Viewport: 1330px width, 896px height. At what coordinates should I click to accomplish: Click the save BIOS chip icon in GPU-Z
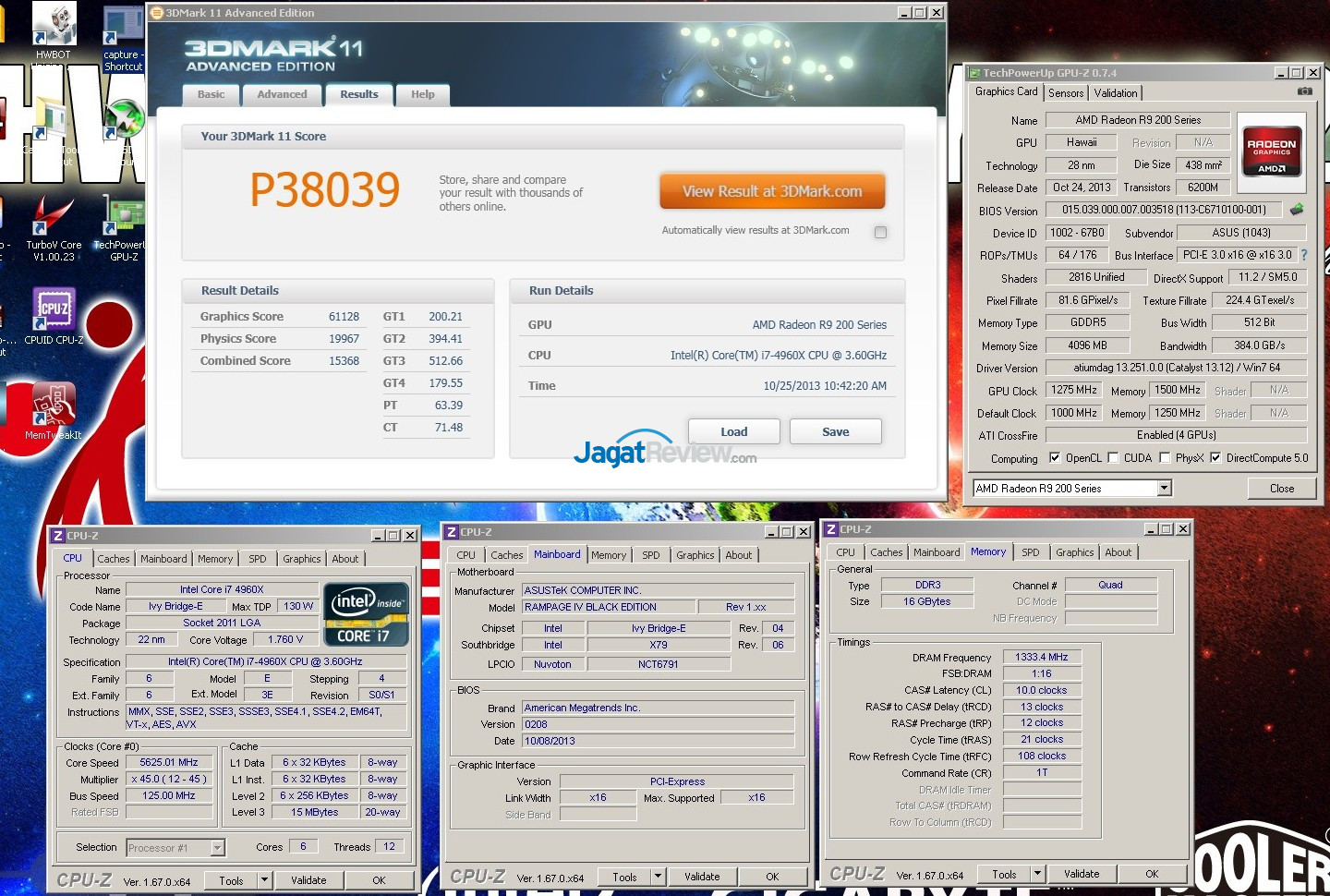1297,210
